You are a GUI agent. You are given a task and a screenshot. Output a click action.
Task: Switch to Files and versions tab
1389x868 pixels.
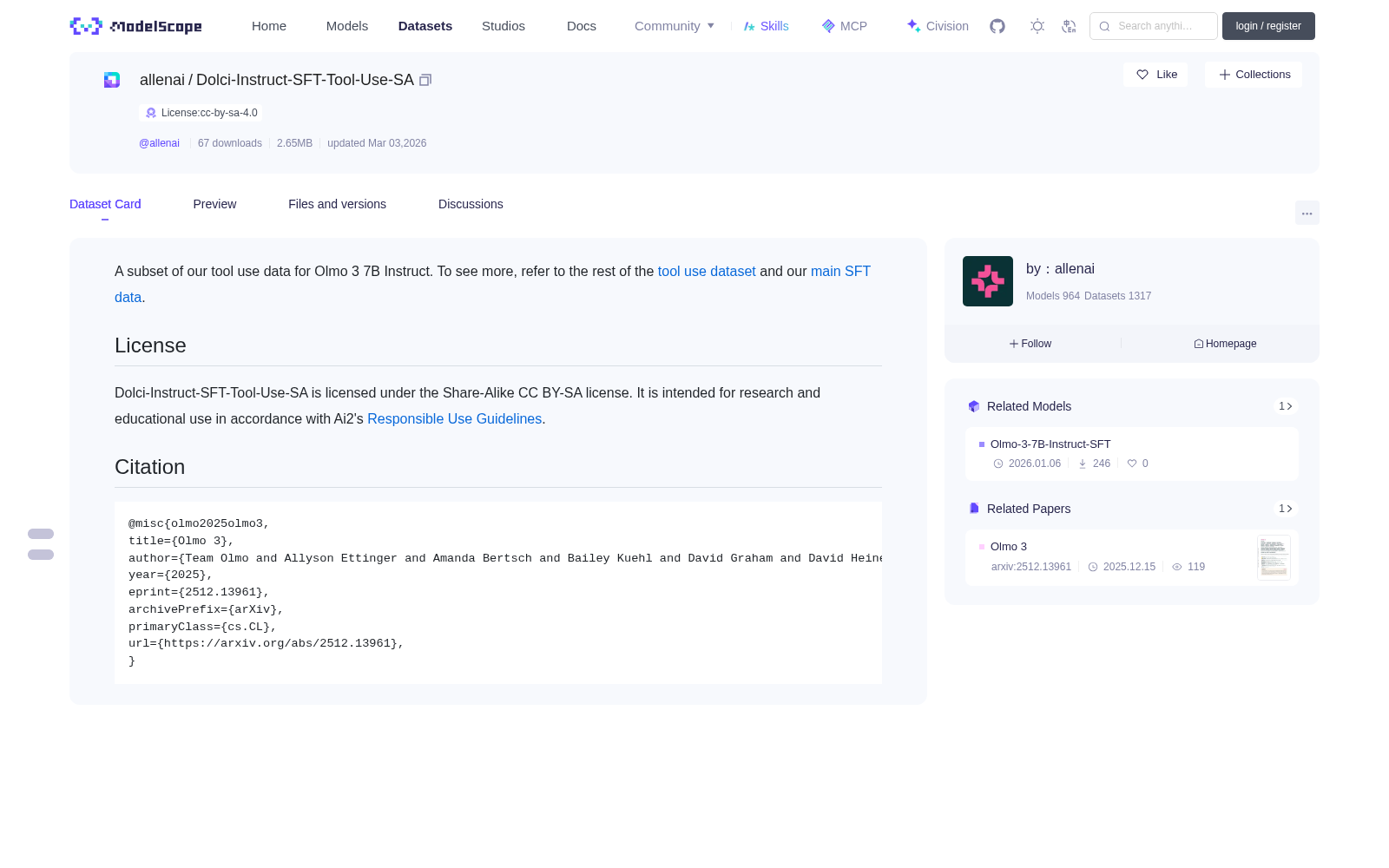click(337, 204)
